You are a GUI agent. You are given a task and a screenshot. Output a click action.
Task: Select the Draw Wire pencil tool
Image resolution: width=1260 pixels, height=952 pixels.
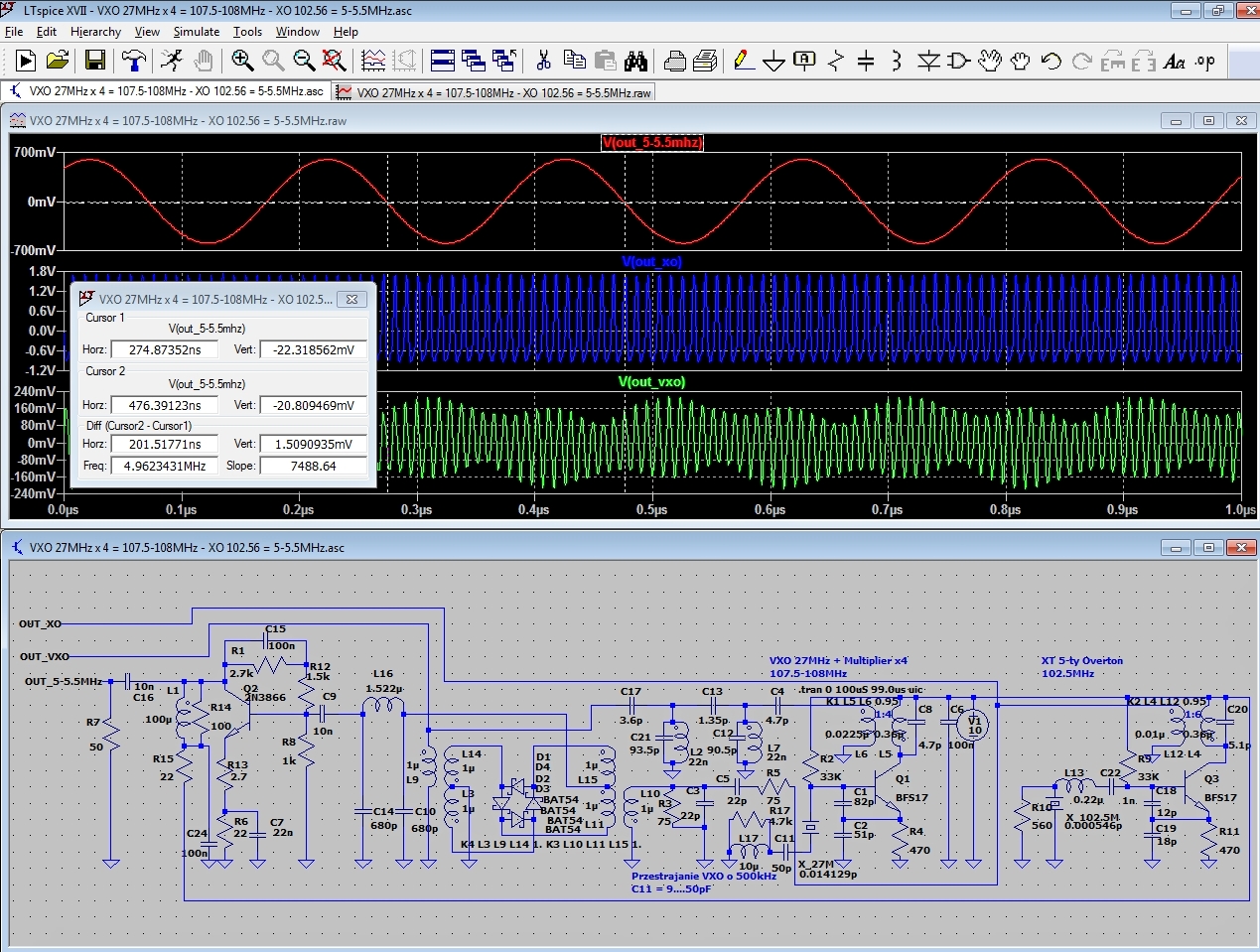[742, 61]
